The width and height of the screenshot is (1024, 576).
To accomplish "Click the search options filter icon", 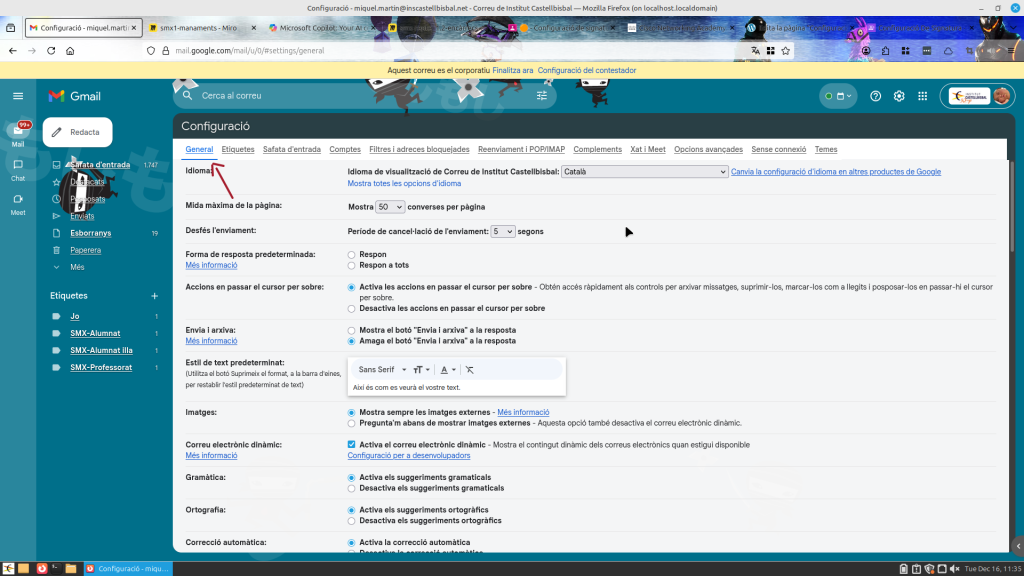I will [542, 96].
